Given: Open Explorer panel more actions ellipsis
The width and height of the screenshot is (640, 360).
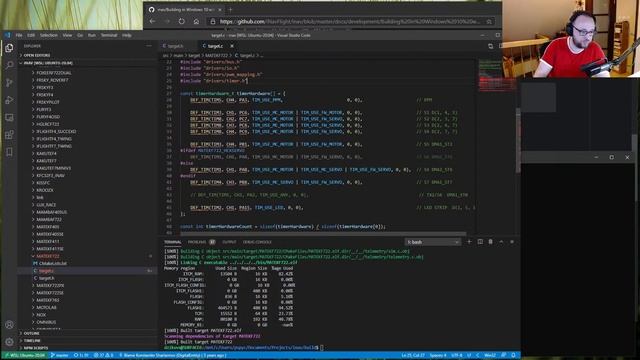Looking at the screenshot, I should tap(149, 46).
